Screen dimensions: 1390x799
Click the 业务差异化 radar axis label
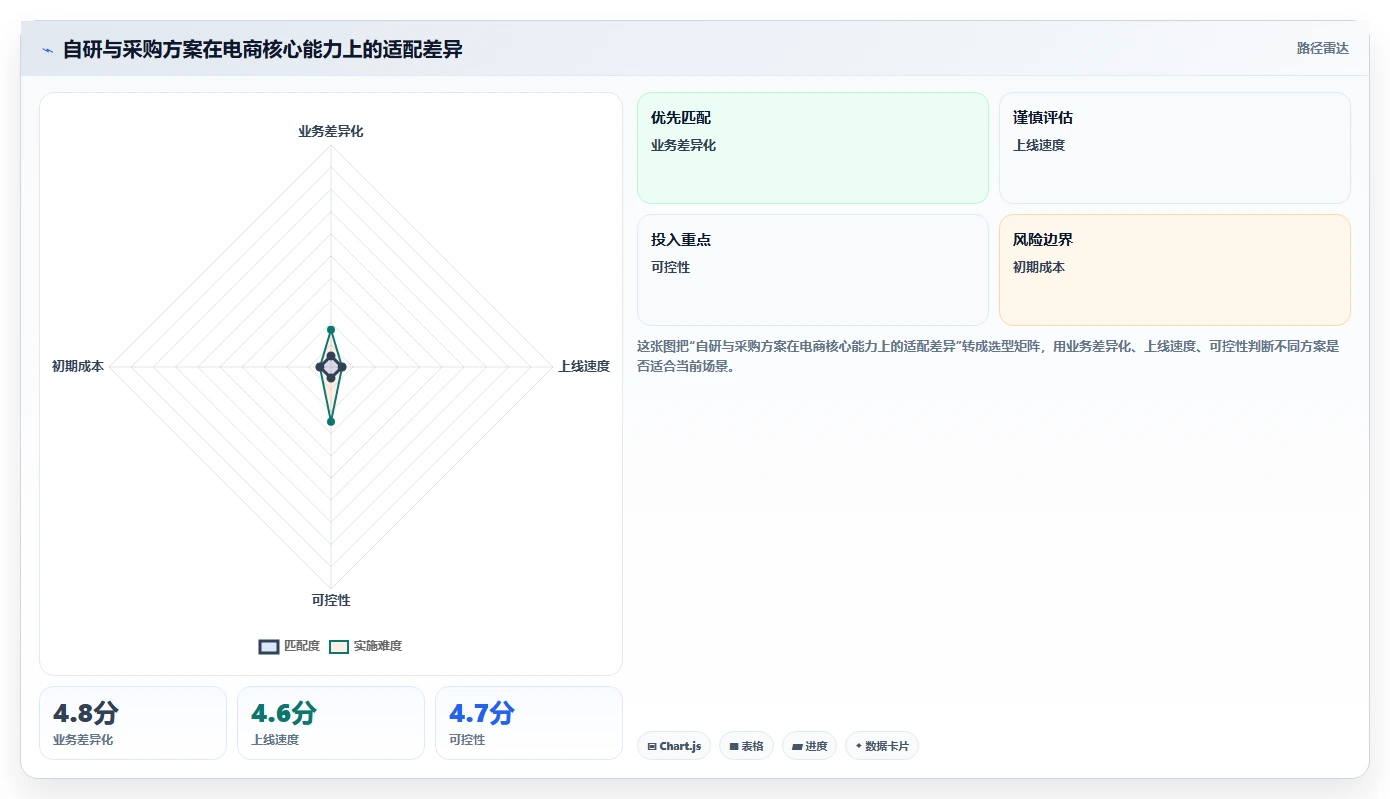(x=331, y=131)
